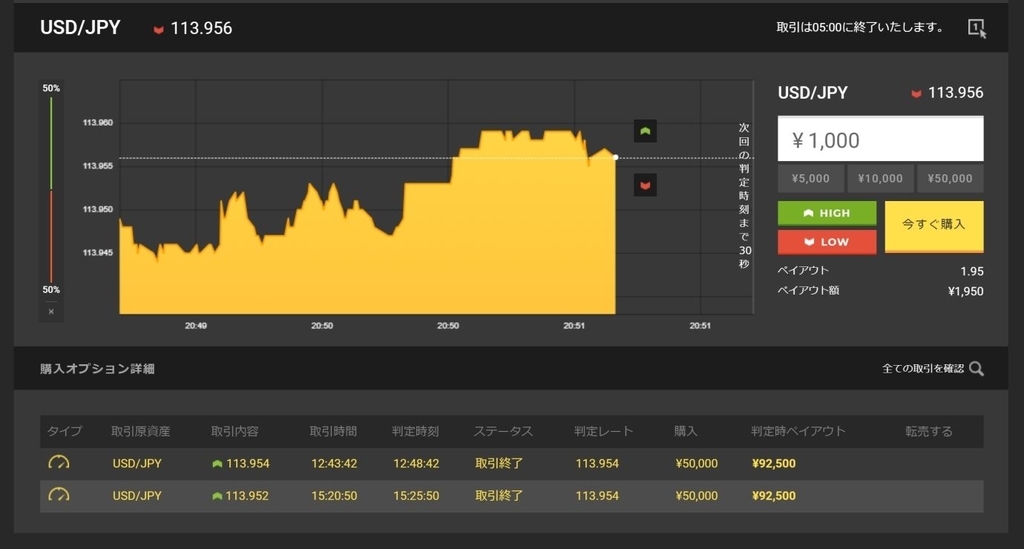Click the ¥1,000 amount input field
The image size is (1024, 549).
coord(880,138)
